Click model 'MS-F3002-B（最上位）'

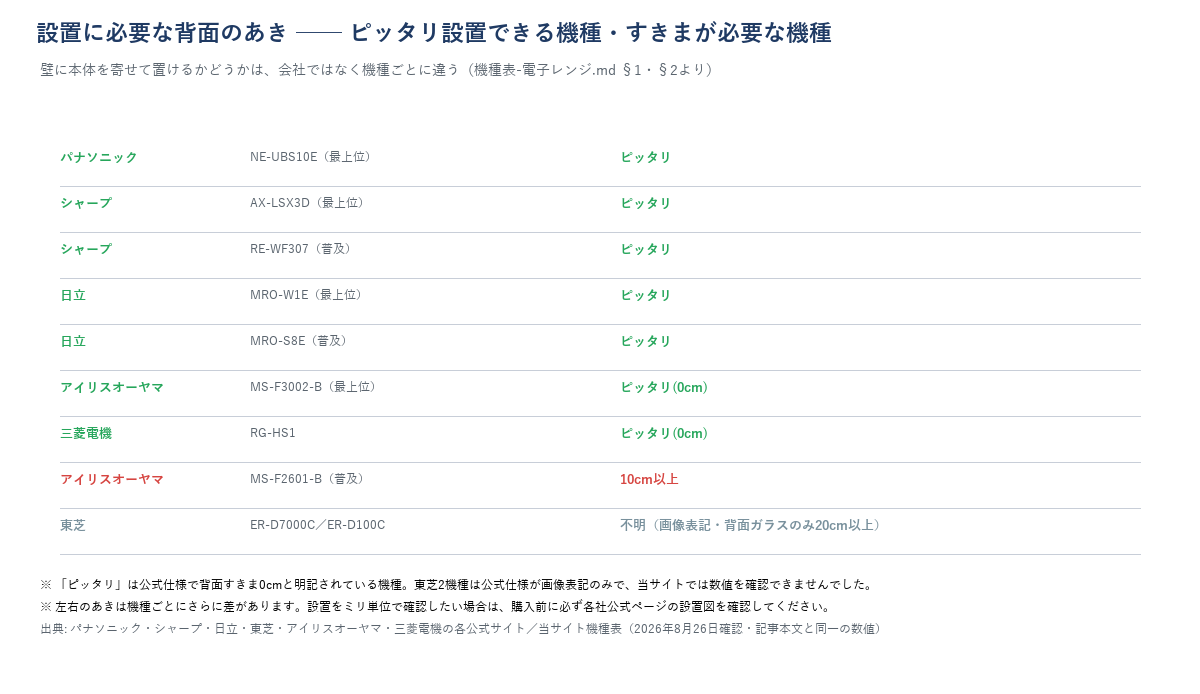pyautogui.click(x=316, y=387)
